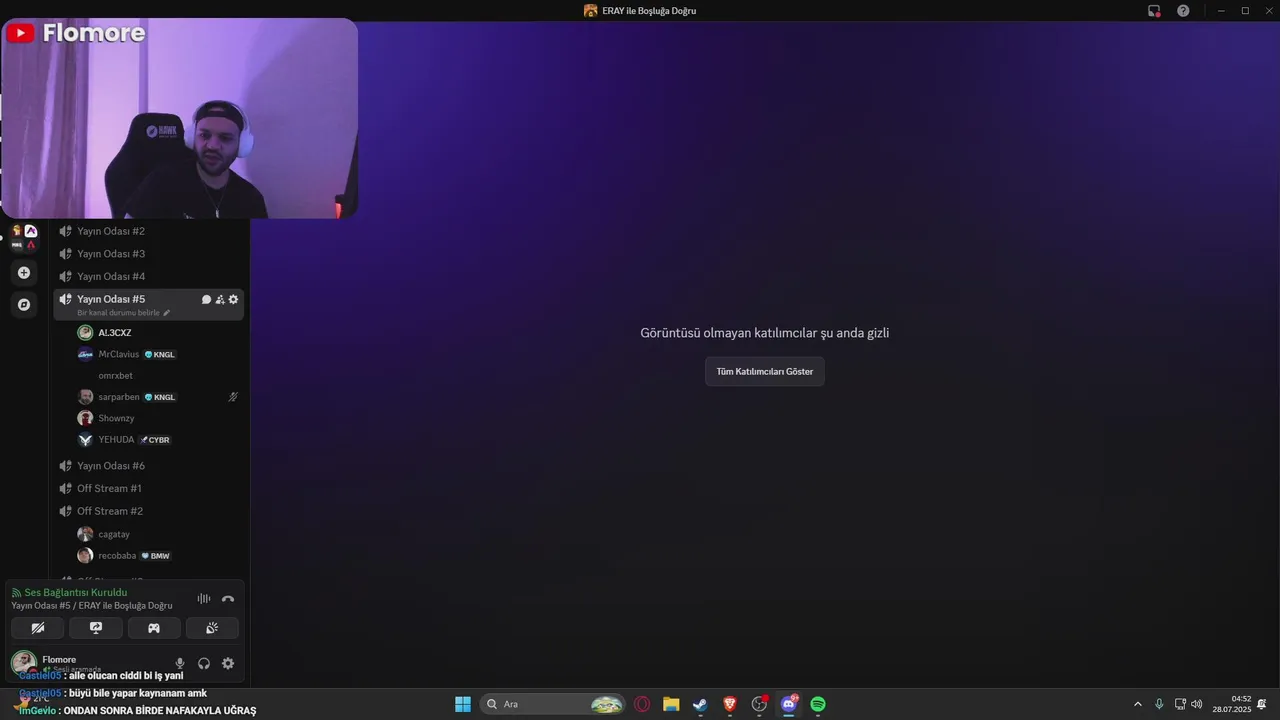Viewport: 1280px width, 720px height.
Task: Open the notifications bell in taskbar
Action: pos(1262,704)
